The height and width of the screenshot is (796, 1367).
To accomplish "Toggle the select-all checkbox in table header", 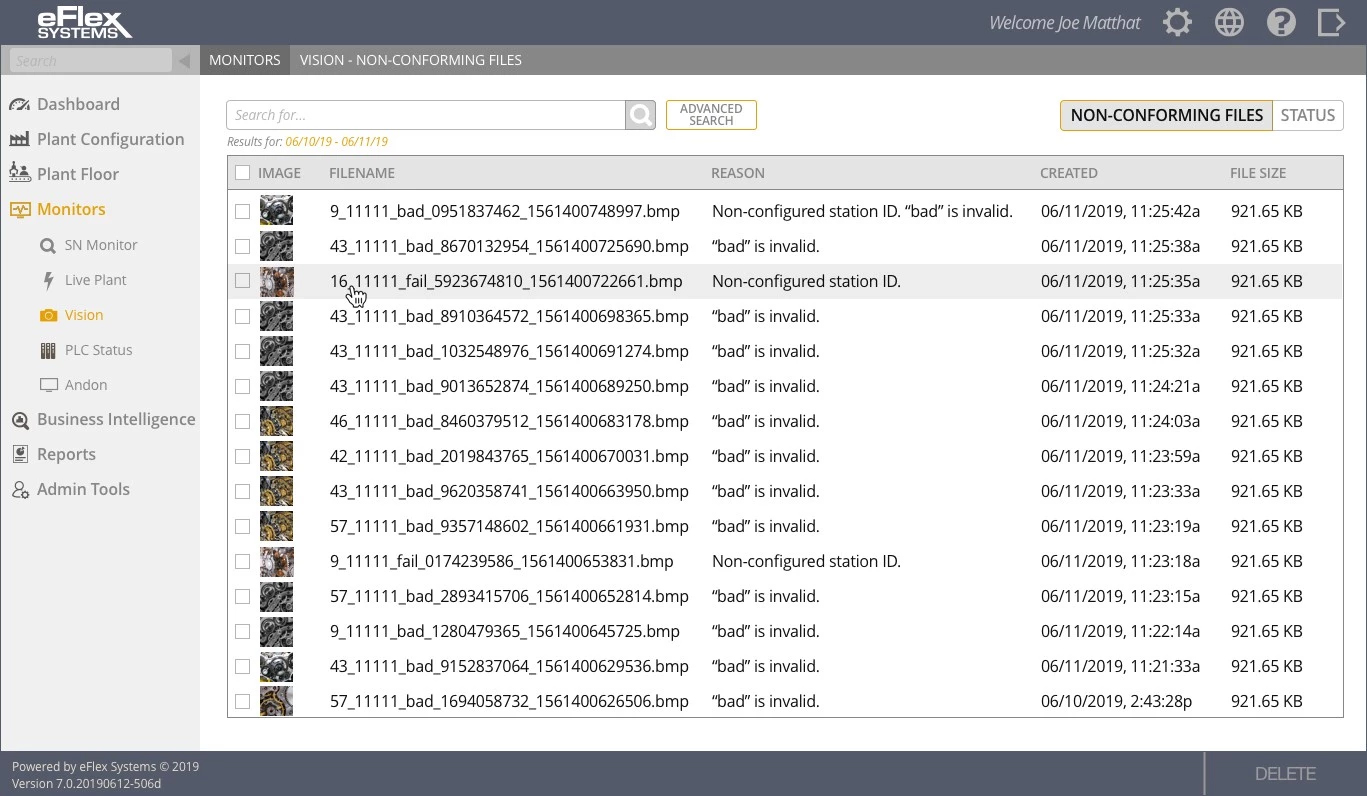I will [x=242, y=173].
